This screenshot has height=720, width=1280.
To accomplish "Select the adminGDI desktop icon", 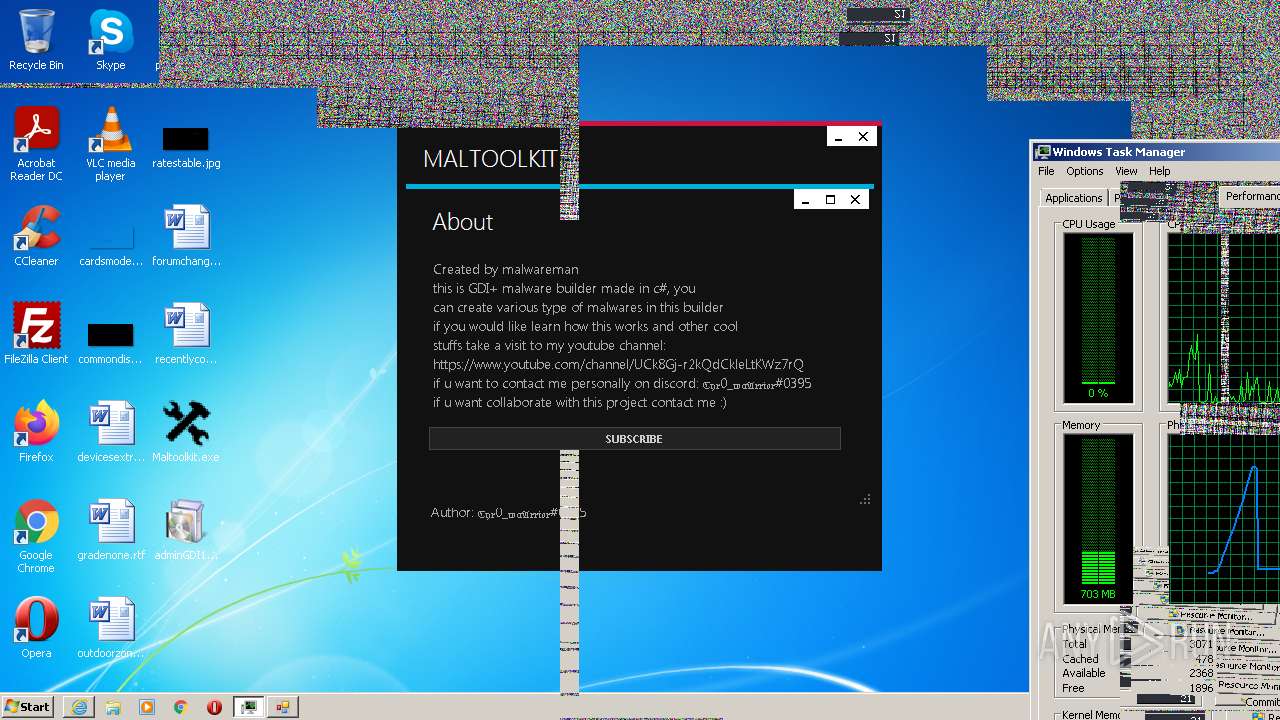I will pyautogui.click(x=186, y=529).
